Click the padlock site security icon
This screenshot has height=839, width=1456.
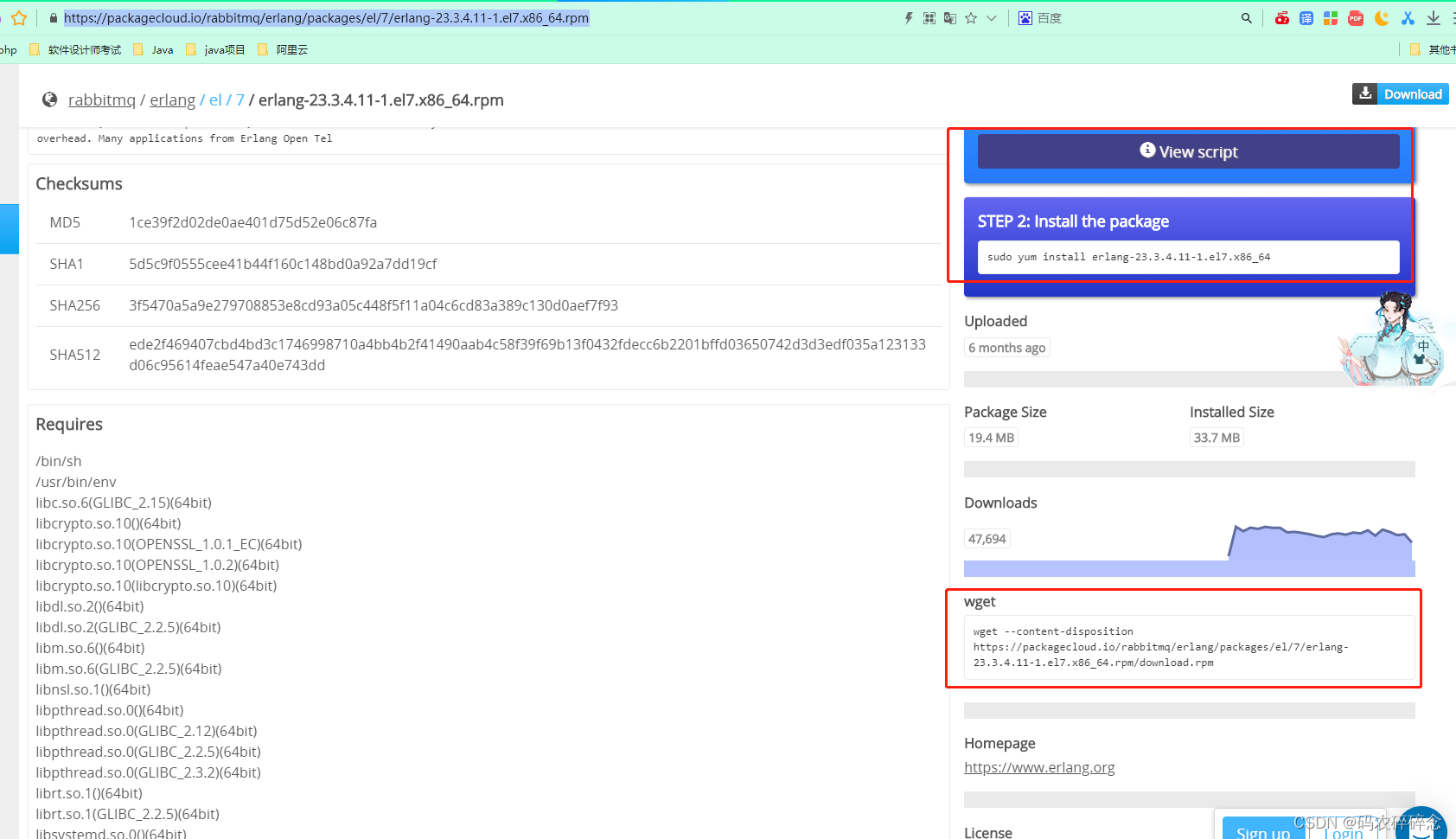point(53,18)
